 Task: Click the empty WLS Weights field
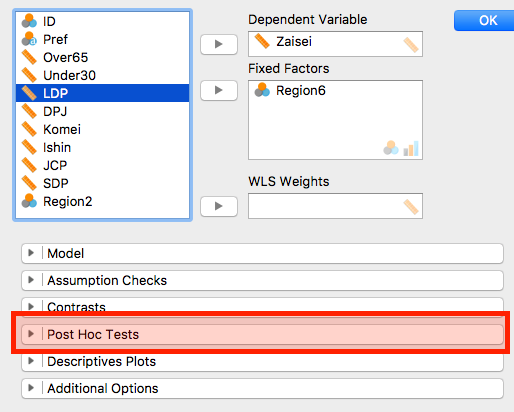pos(335,206)
